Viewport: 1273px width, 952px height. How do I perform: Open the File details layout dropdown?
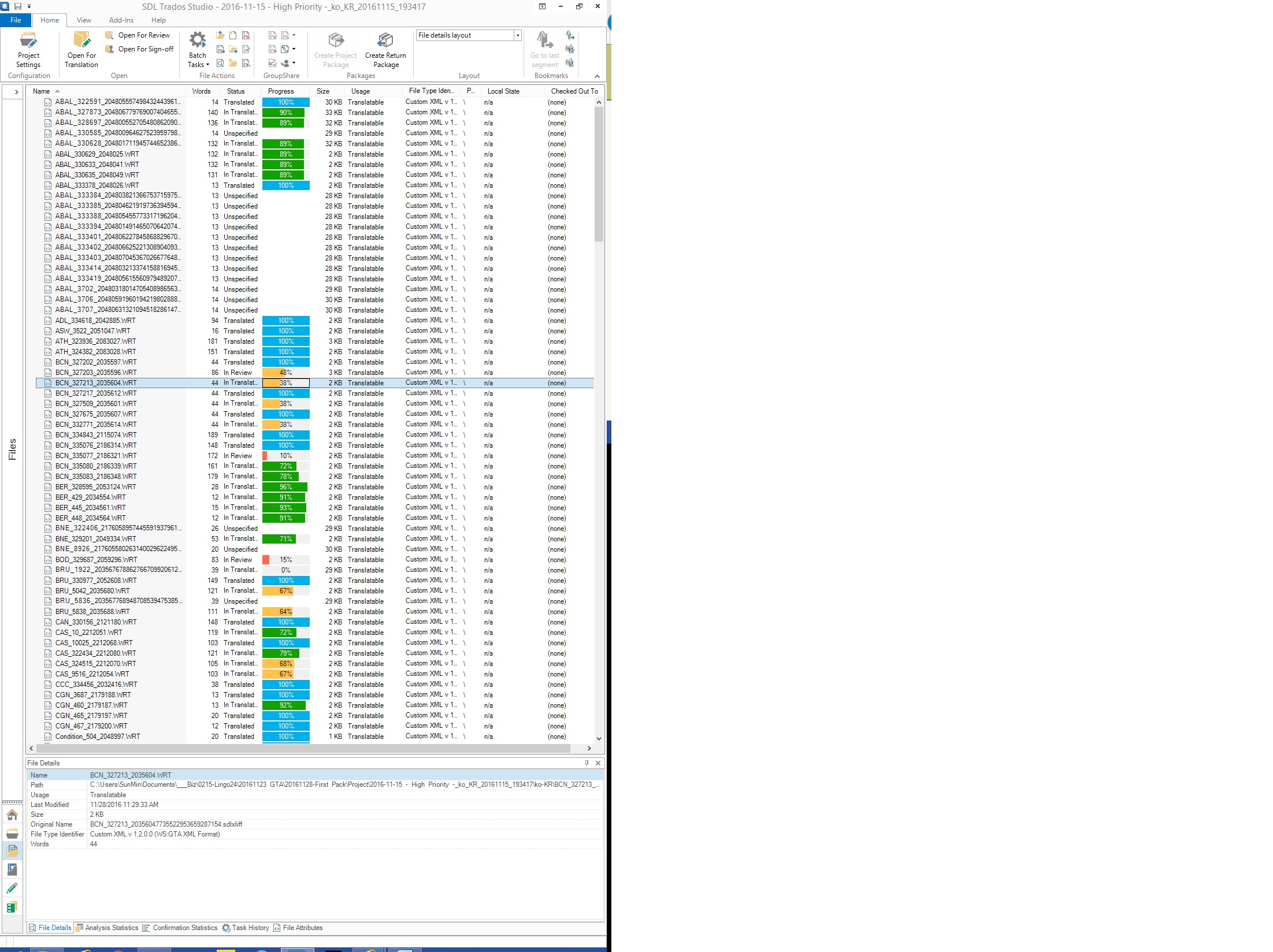point(518,35)
